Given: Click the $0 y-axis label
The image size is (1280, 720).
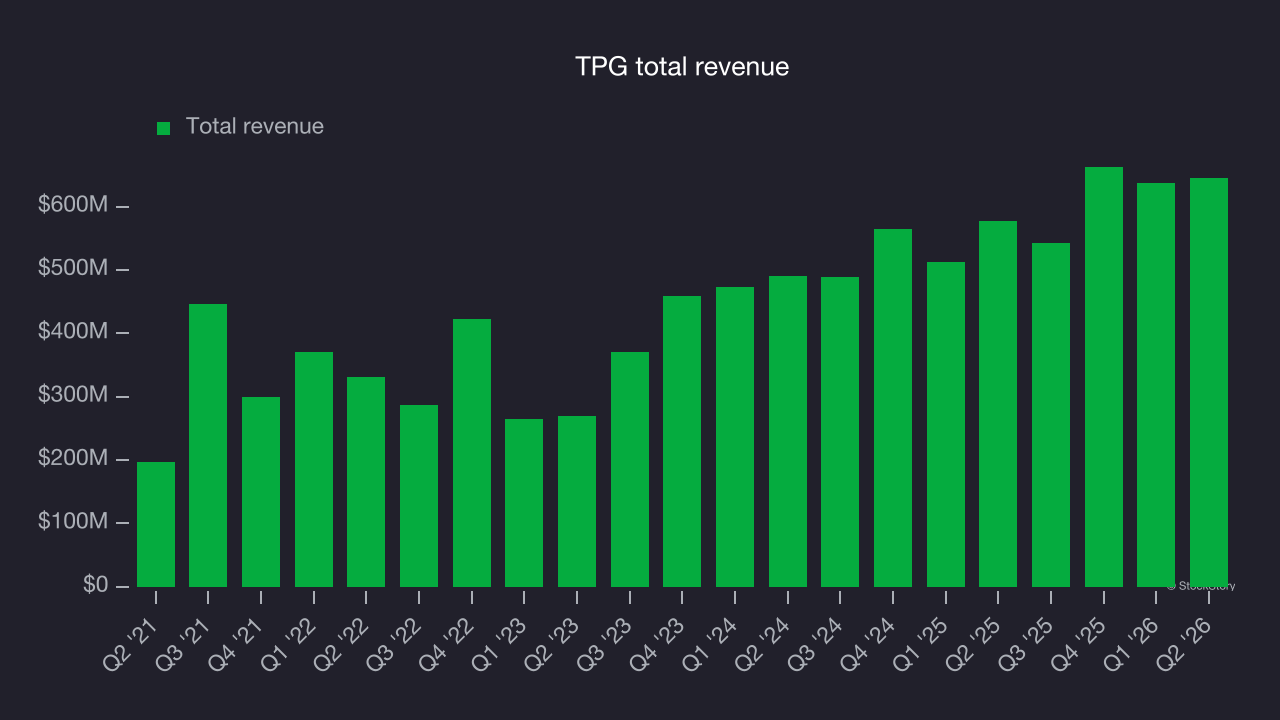Looking at the screenshot, I should pos(96,585).
